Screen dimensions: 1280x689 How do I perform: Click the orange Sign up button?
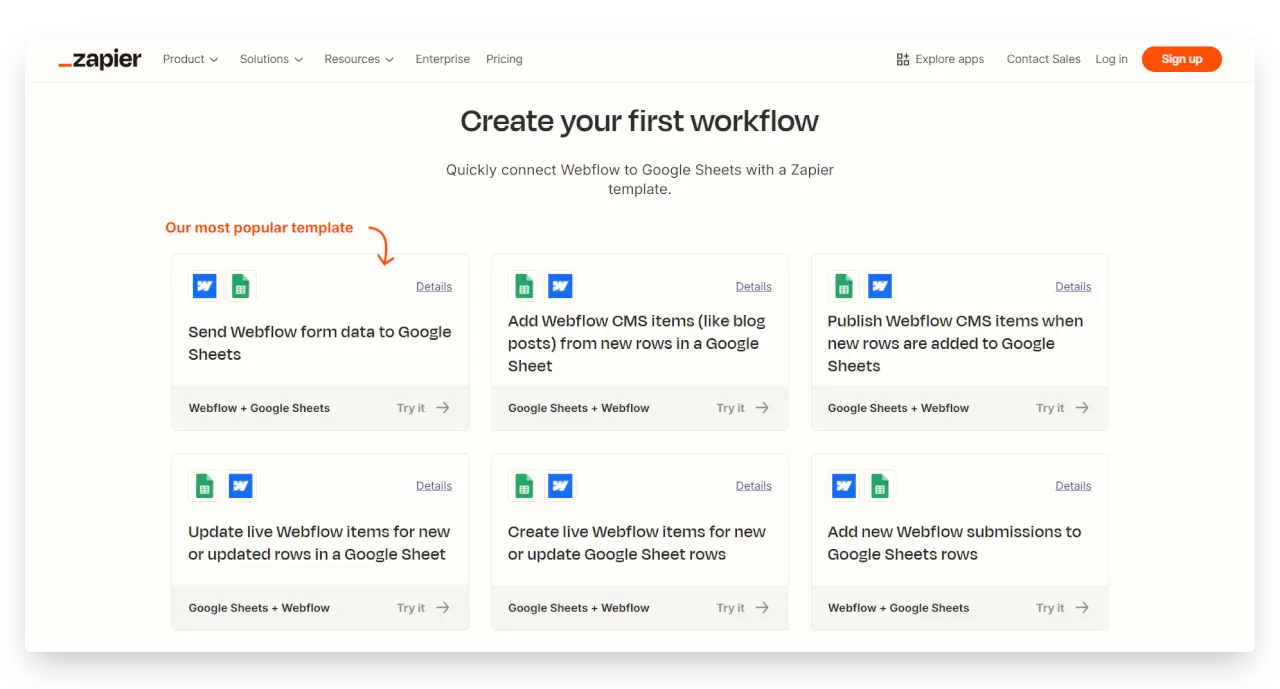(1181, 59)
